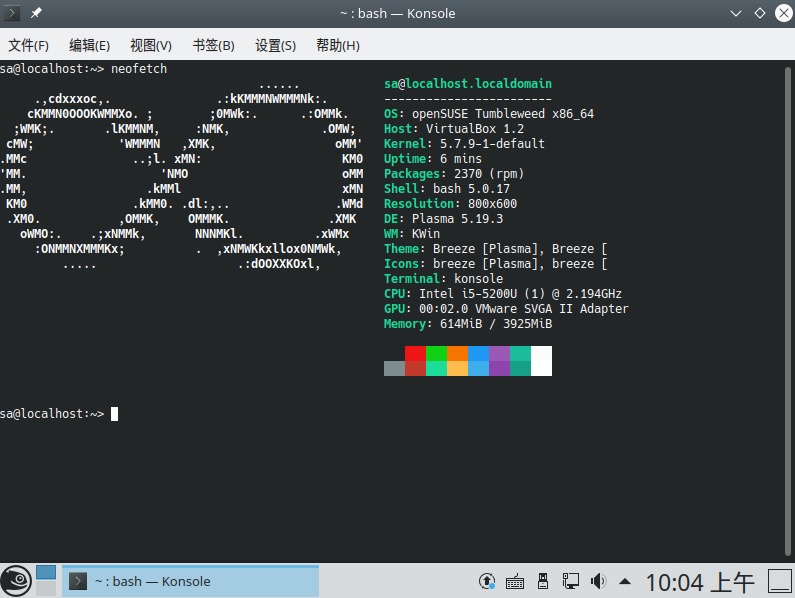The image size is (795, 598).
Task: Open the 编辑(E) menu
Action: pos(90,46)
